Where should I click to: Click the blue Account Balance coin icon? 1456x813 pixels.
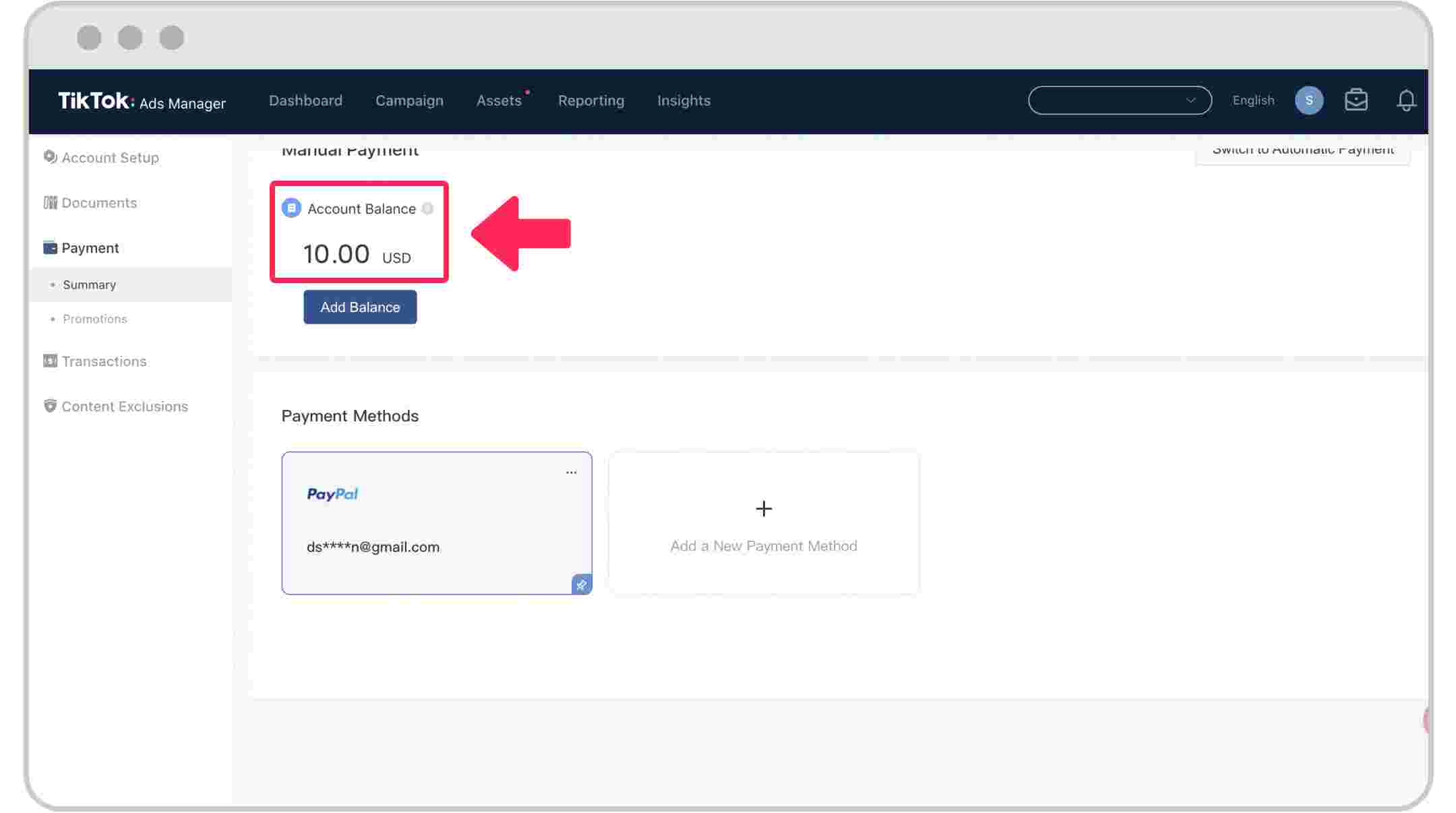click(291, 208)
